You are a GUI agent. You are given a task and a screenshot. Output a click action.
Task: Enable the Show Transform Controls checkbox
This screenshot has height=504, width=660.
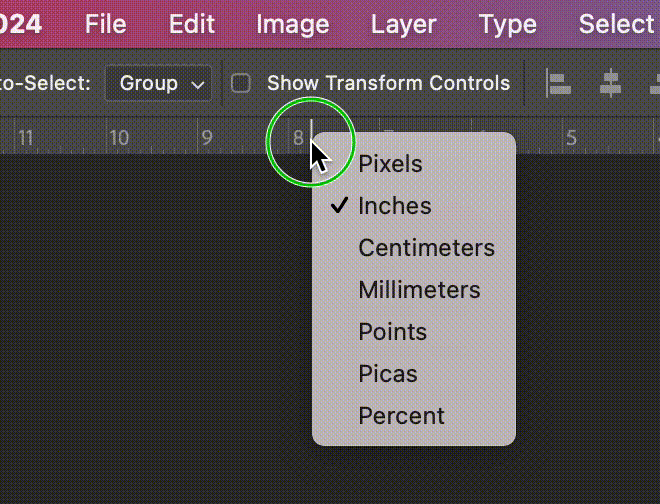pyautogui.click(x=241, y=83)
